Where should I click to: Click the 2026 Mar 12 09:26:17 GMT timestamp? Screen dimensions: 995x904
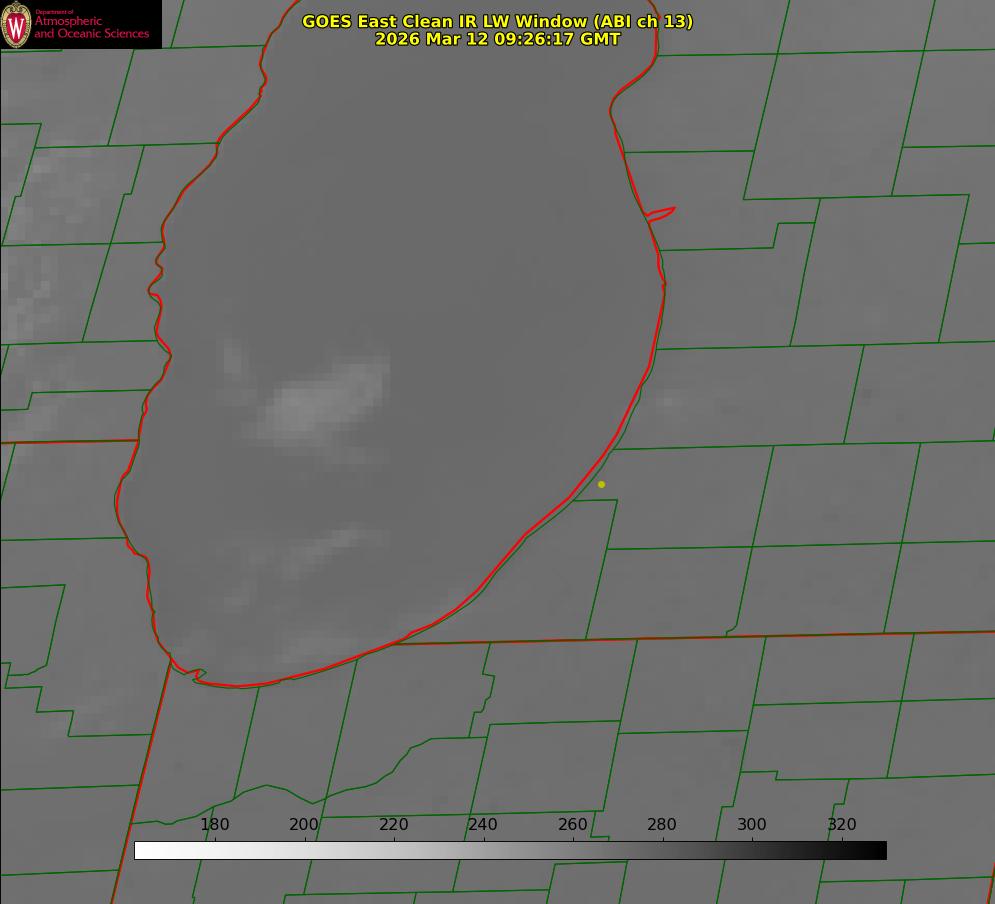498,39
